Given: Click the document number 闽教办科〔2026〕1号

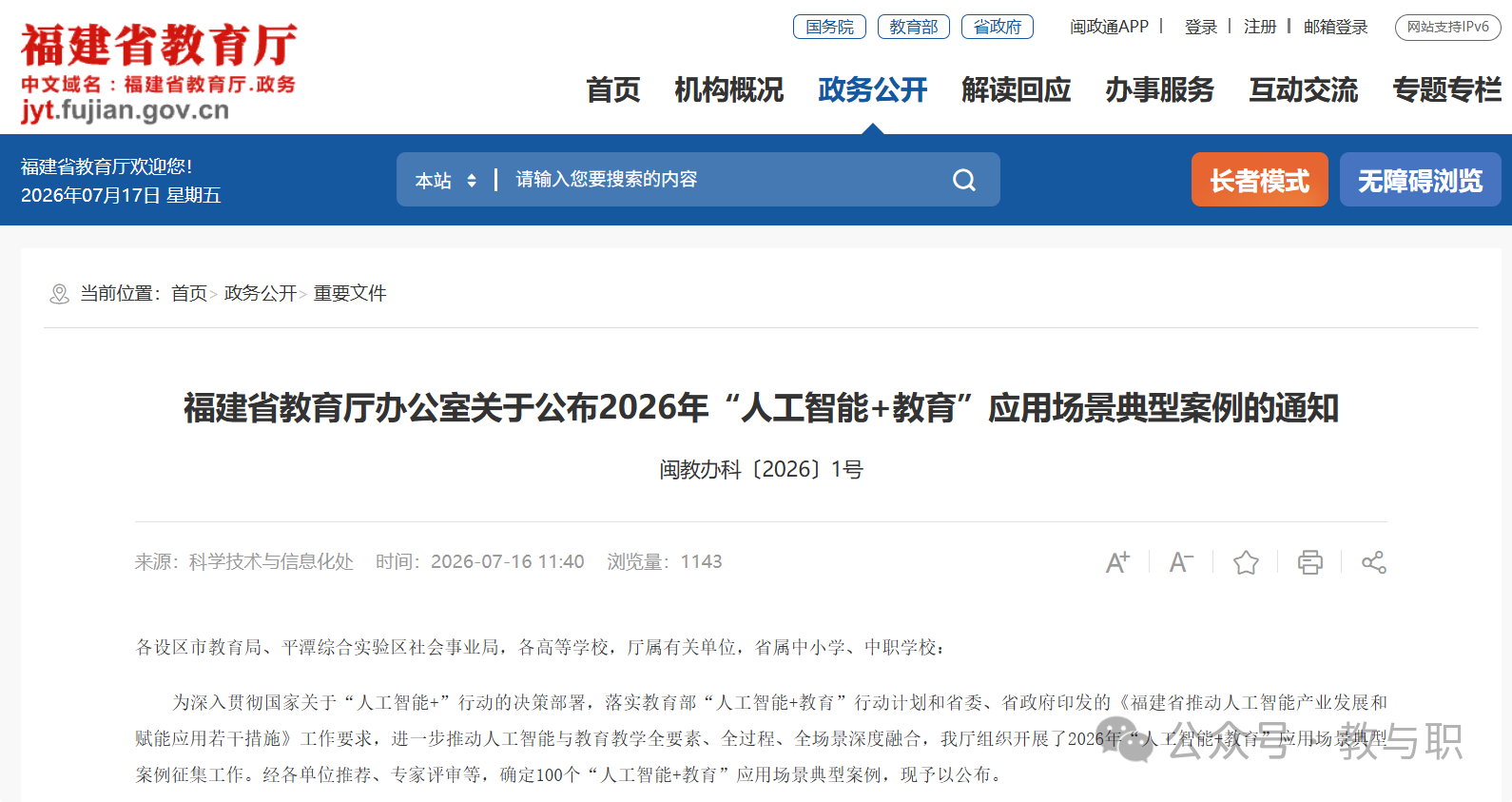Looking at the screenshot, I should click(x=761, y=470).
